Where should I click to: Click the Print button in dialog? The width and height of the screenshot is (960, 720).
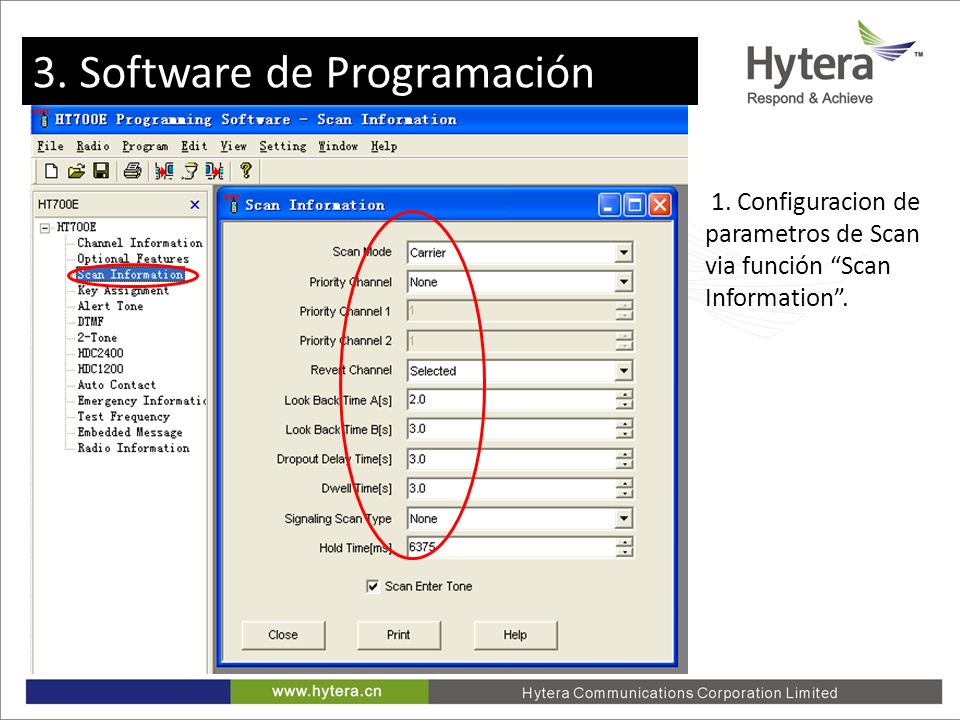(399, 635)
